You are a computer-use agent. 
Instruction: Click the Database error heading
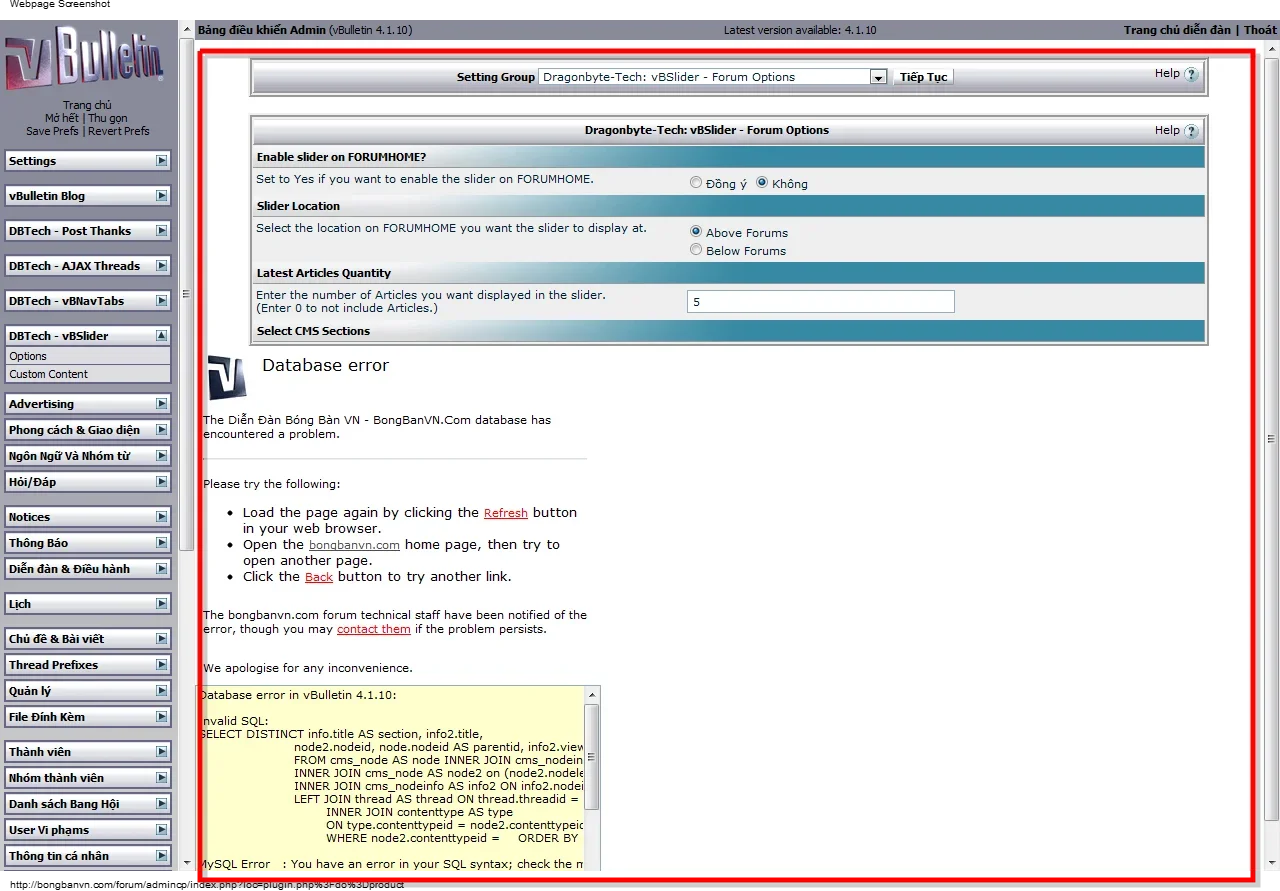325,365
